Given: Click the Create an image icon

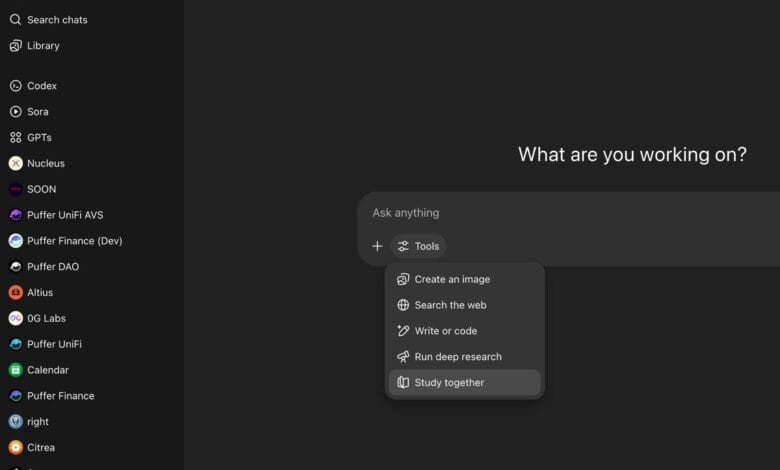Looking at the screenshot, I should (403, 280).
